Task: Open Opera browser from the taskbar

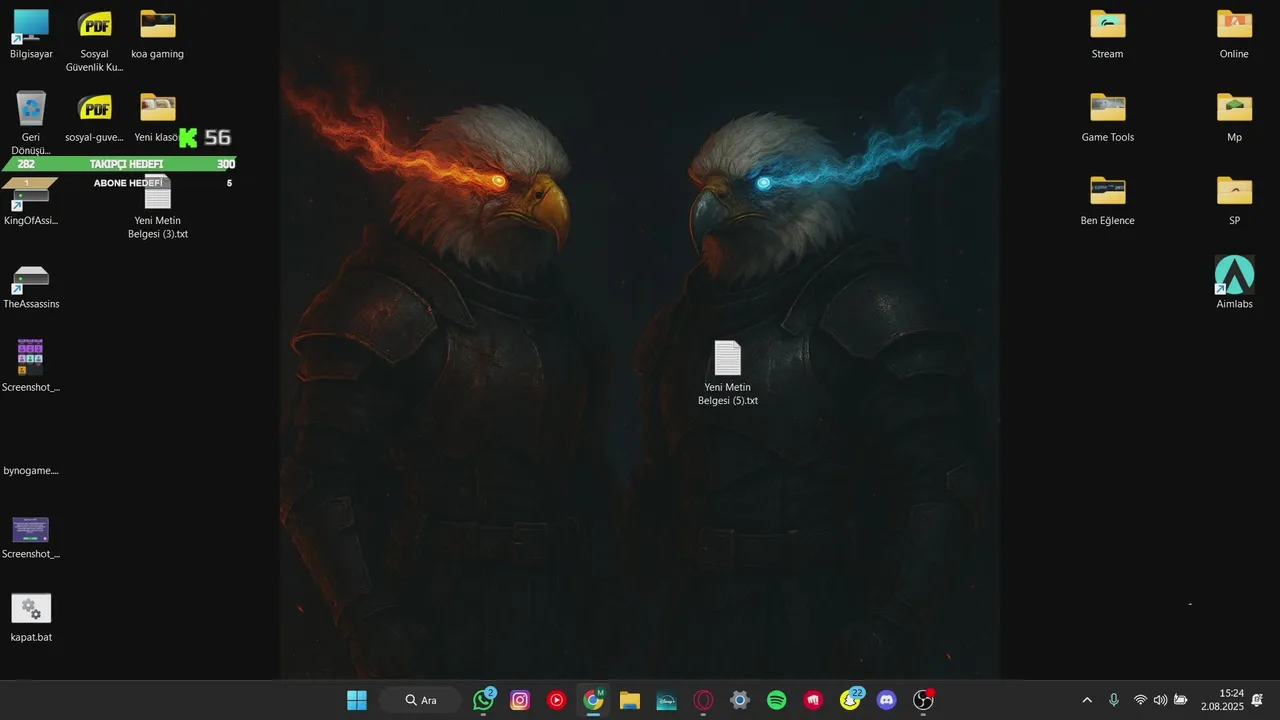Action: (x=703, y=700)
